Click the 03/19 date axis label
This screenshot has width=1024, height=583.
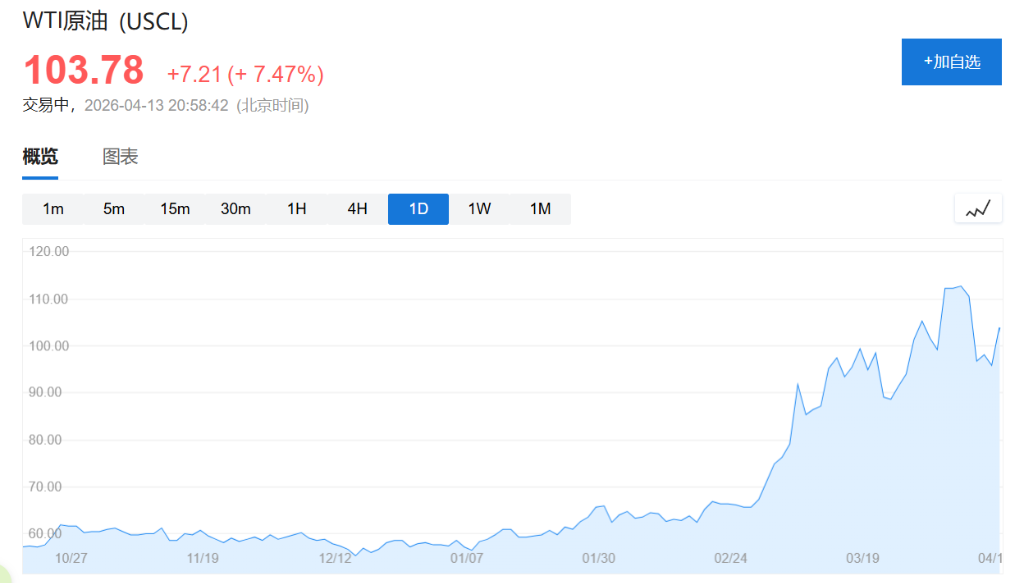click(863, 558)
